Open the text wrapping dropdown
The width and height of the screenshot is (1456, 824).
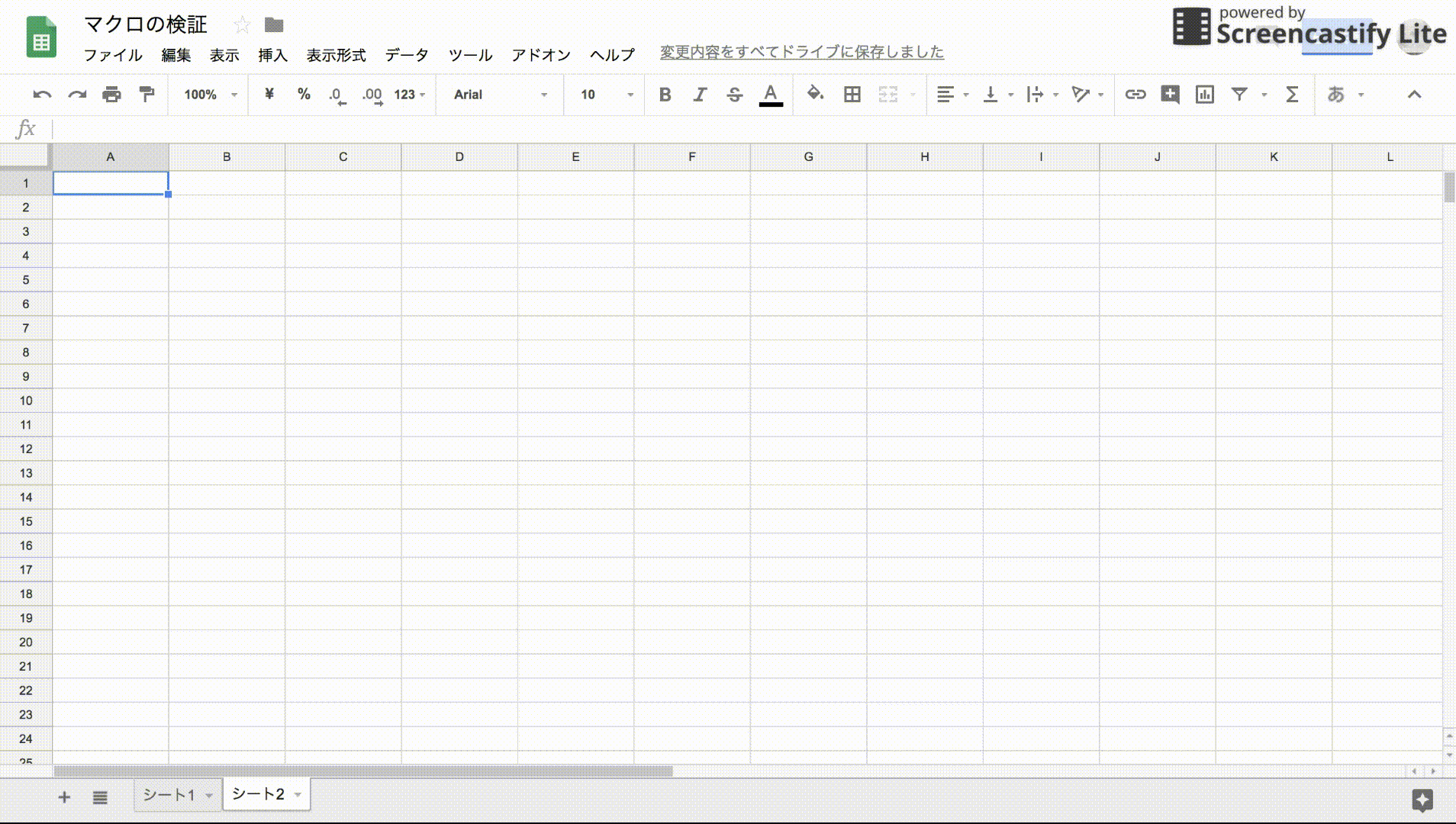(x=1042, y=95)
